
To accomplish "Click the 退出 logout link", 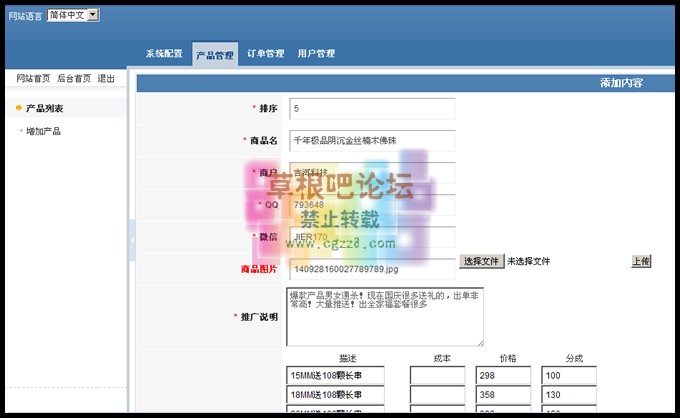I will [x=106, y=78].
